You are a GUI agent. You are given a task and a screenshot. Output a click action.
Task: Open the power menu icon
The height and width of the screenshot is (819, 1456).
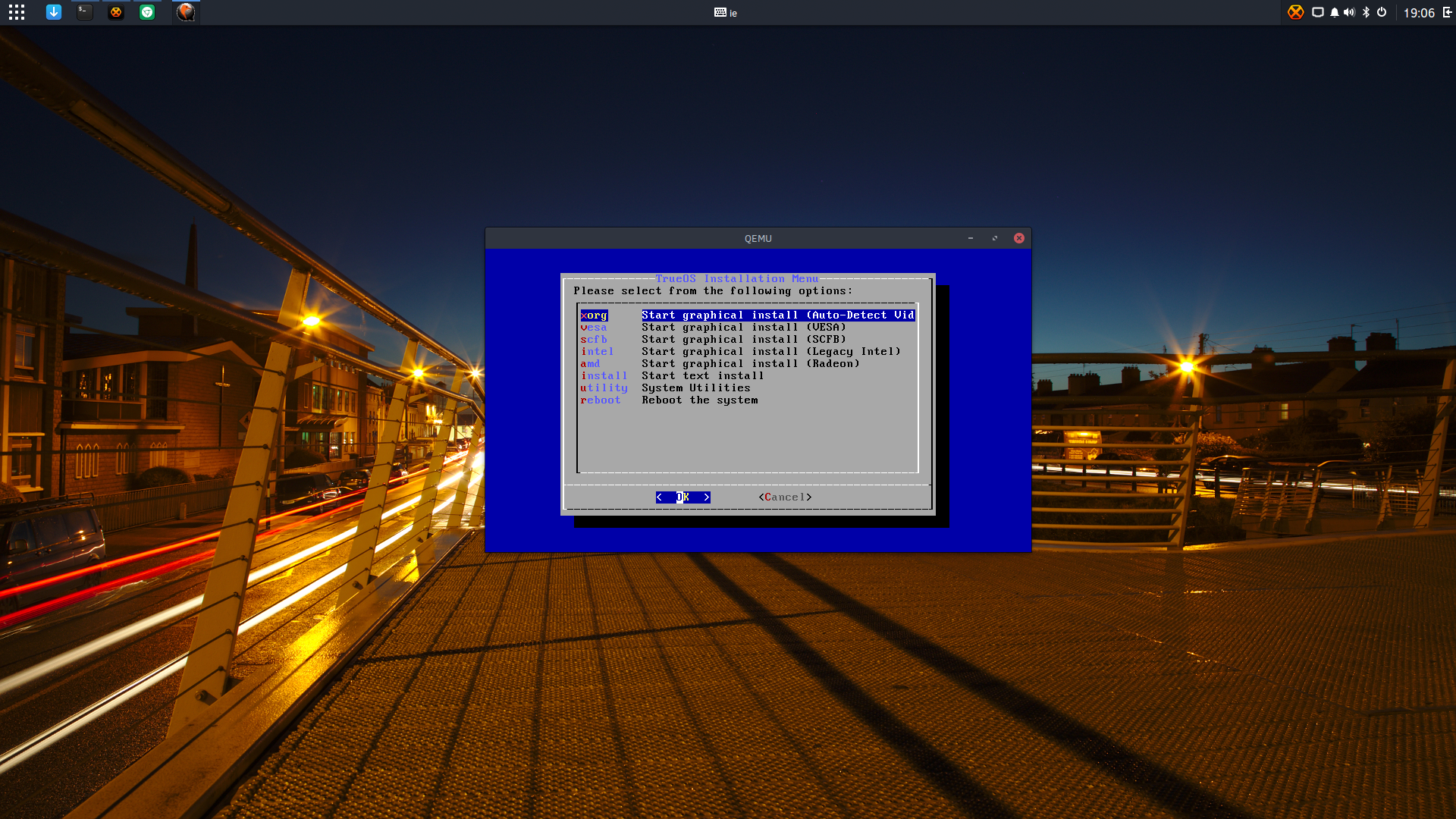coord(1382,12)
